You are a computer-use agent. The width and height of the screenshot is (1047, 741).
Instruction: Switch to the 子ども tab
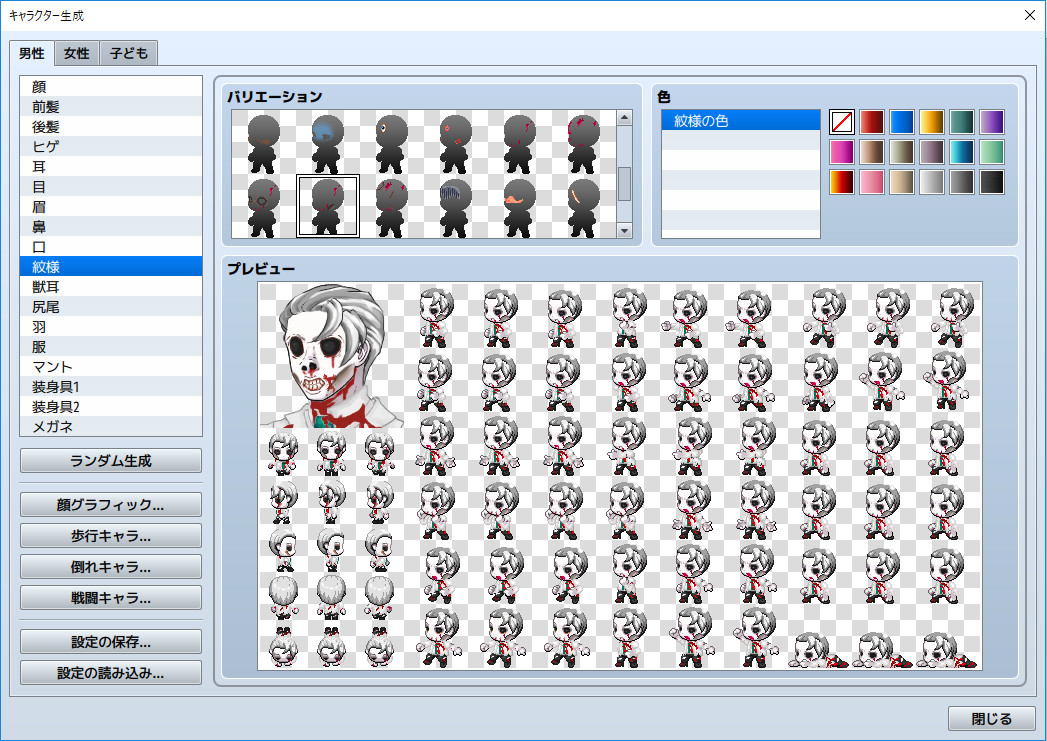click(x=128, y=53)
